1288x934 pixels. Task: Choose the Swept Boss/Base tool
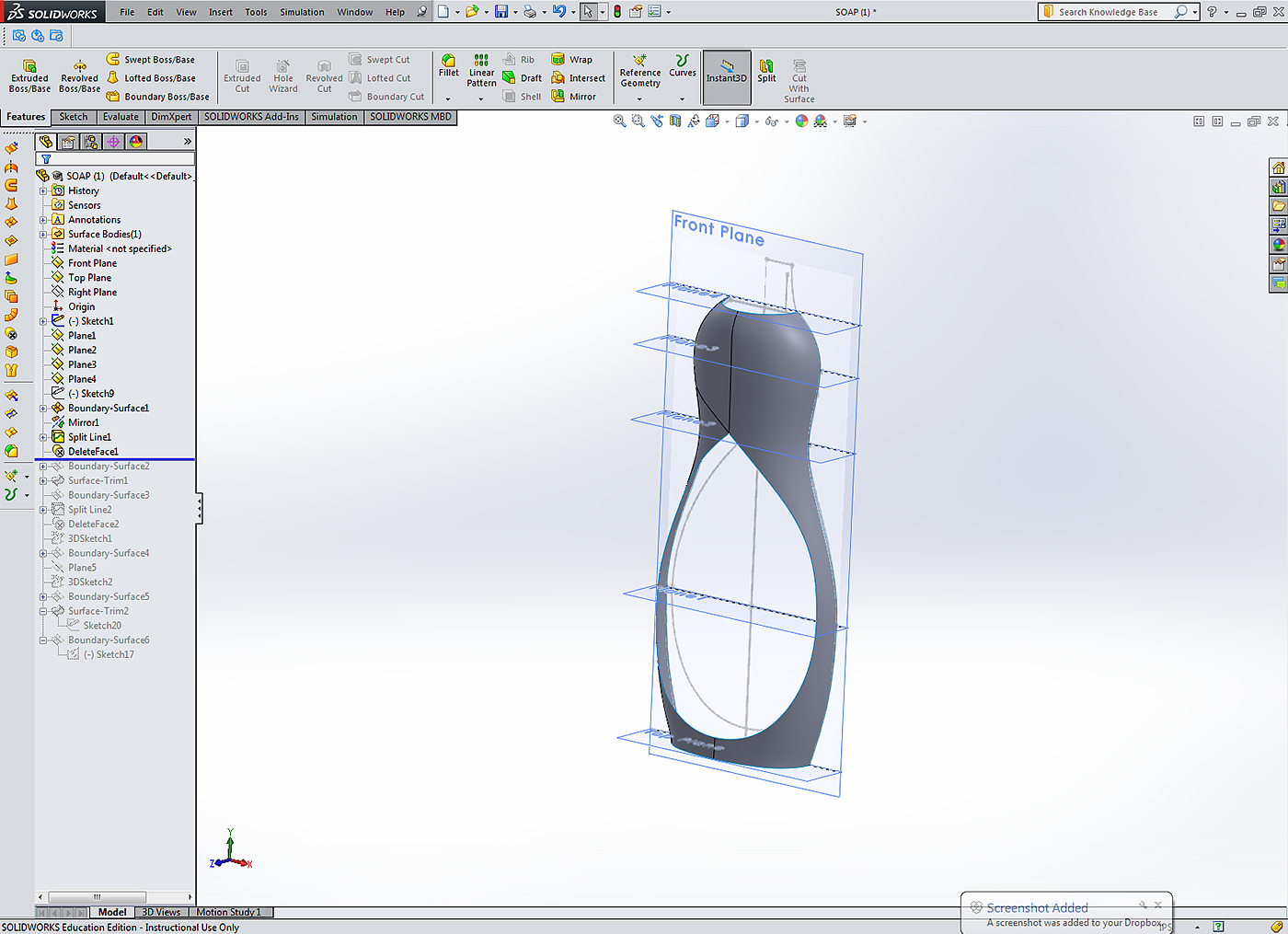[x=151, y=60]
